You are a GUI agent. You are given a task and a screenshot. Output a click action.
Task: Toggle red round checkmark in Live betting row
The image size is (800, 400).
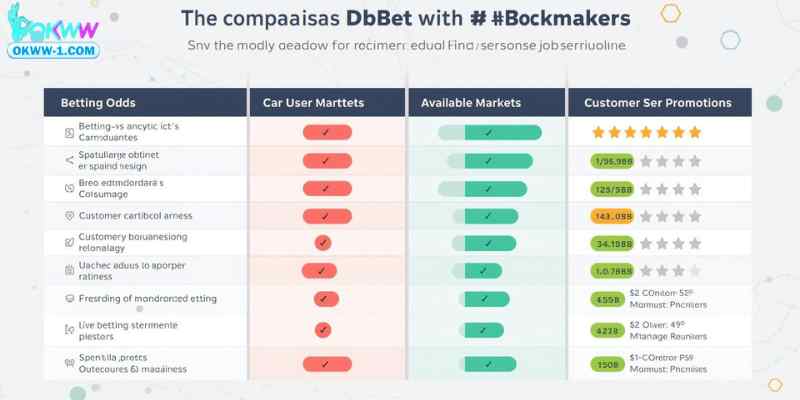tap(322, 330)
